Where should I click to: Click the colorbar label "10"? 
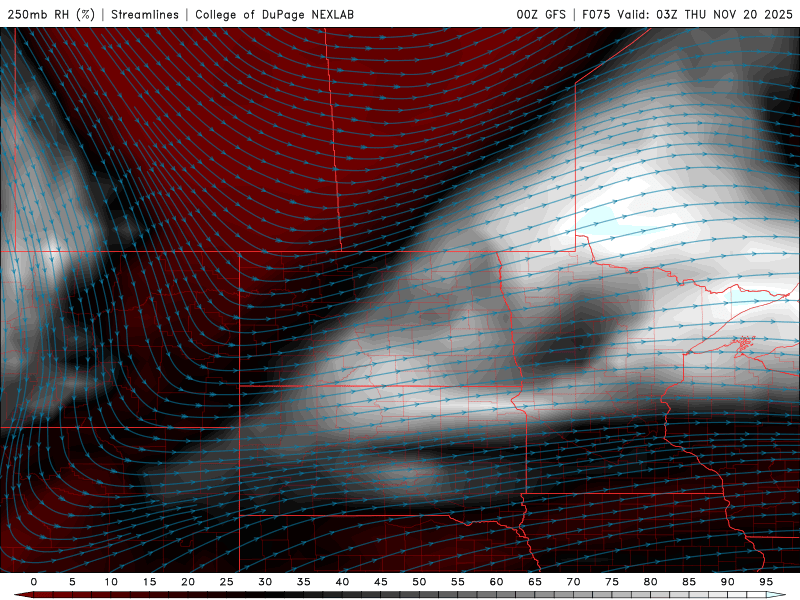(x=111, y=582)
